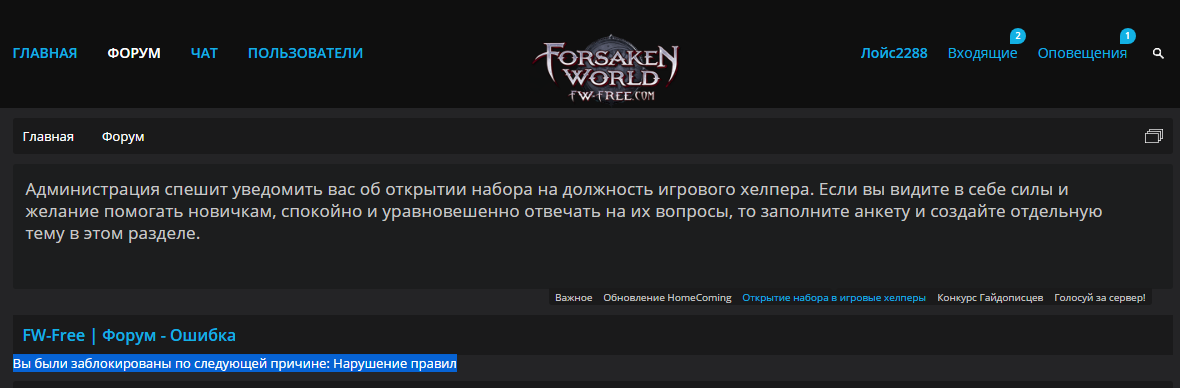Open ЧАТ in top navigation
The width and height of the screenshot is (1180, 388).
(204, 53)
